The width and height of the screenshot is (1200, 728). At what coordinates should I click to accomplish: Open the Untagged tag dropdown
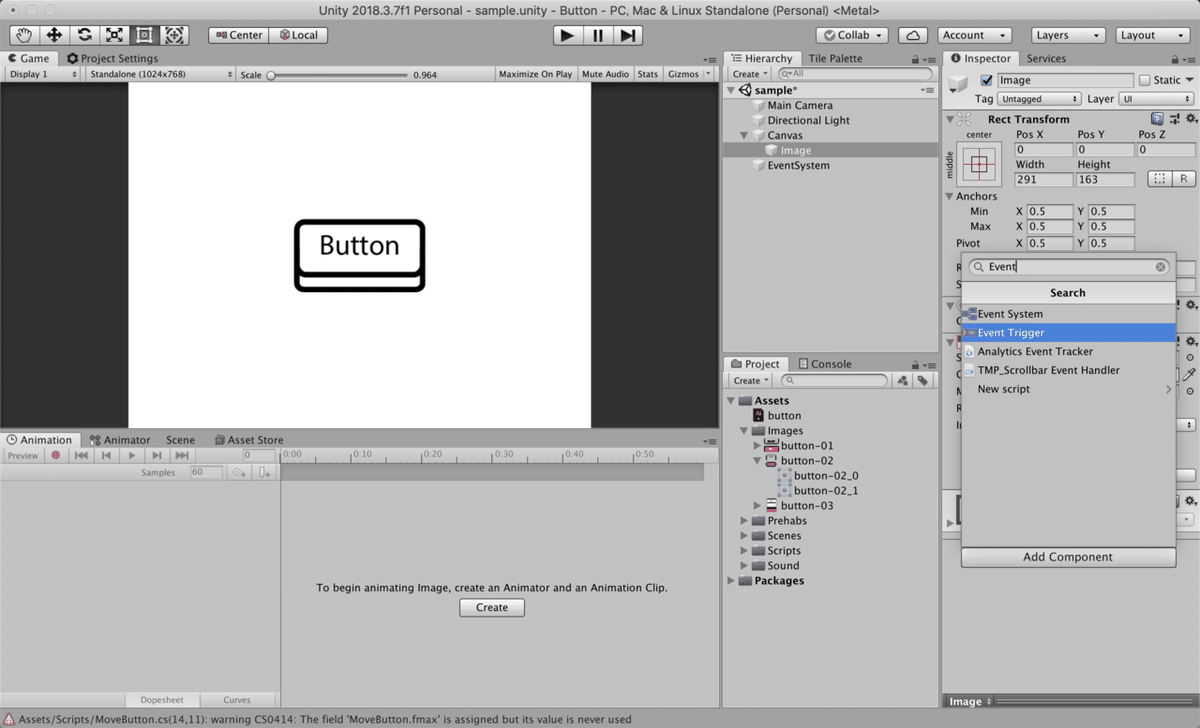[x=1040, y=99]
